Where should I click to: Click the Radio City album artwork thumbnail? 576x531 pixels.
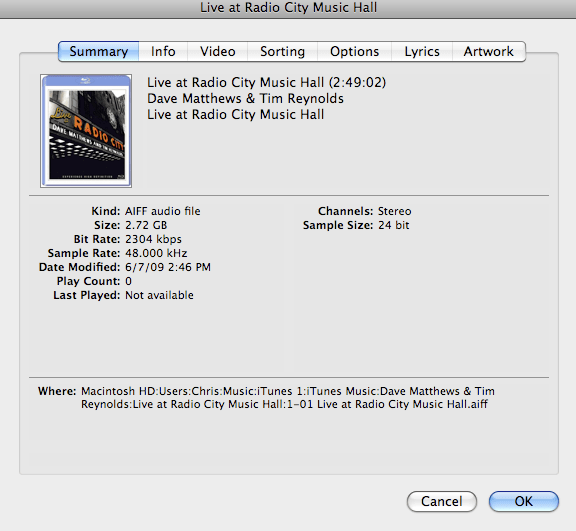(86, 131)
